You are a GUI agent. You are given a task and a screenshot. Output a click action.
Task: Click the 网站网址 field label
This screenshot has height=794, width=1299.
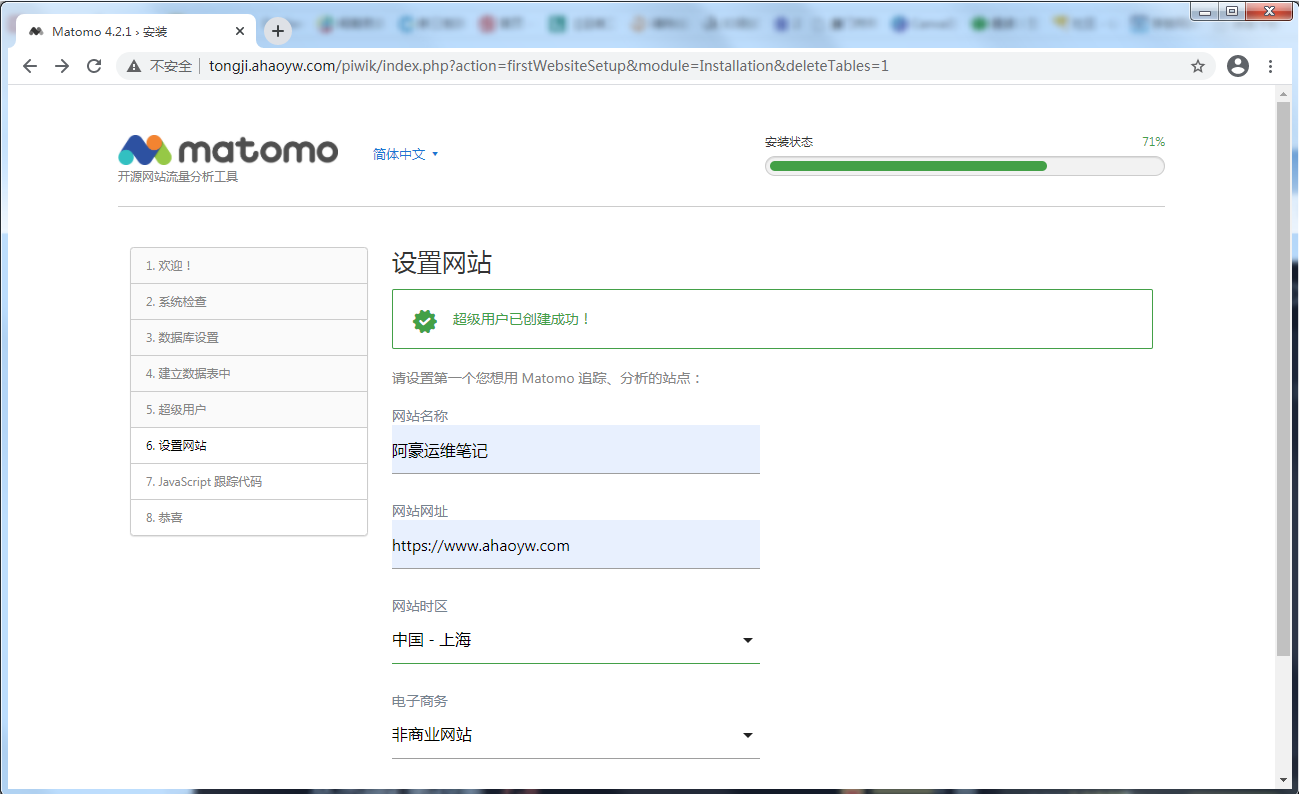click(420, 511)
